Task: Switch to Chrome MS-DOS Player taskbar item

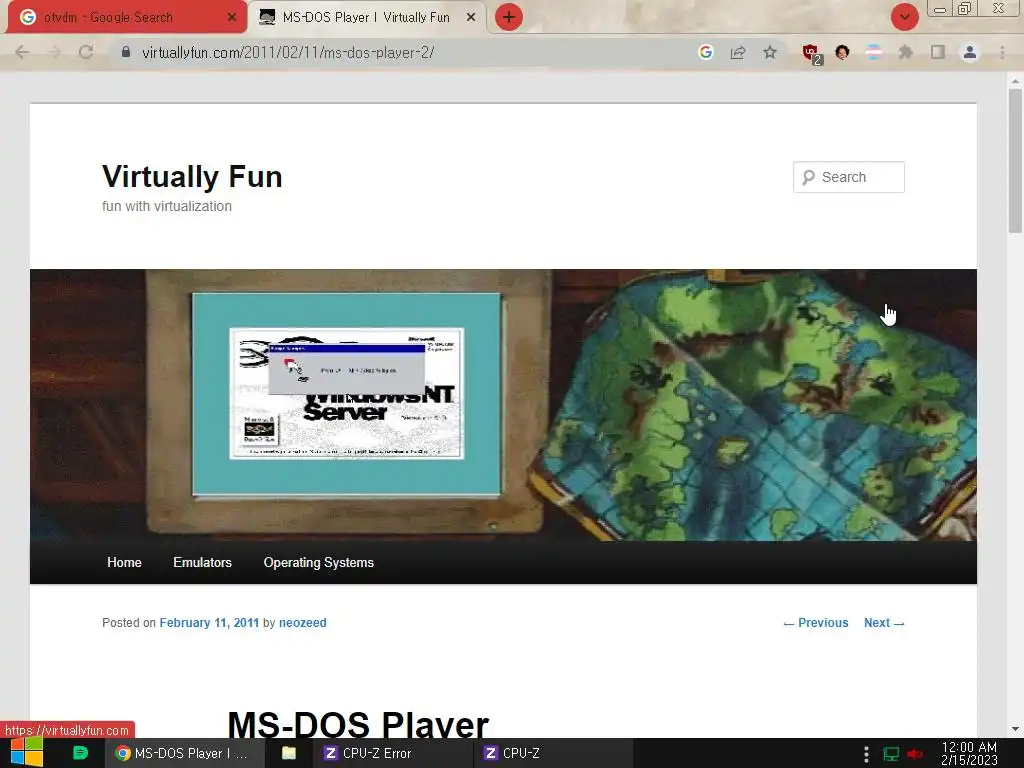Action: [183, 753]
